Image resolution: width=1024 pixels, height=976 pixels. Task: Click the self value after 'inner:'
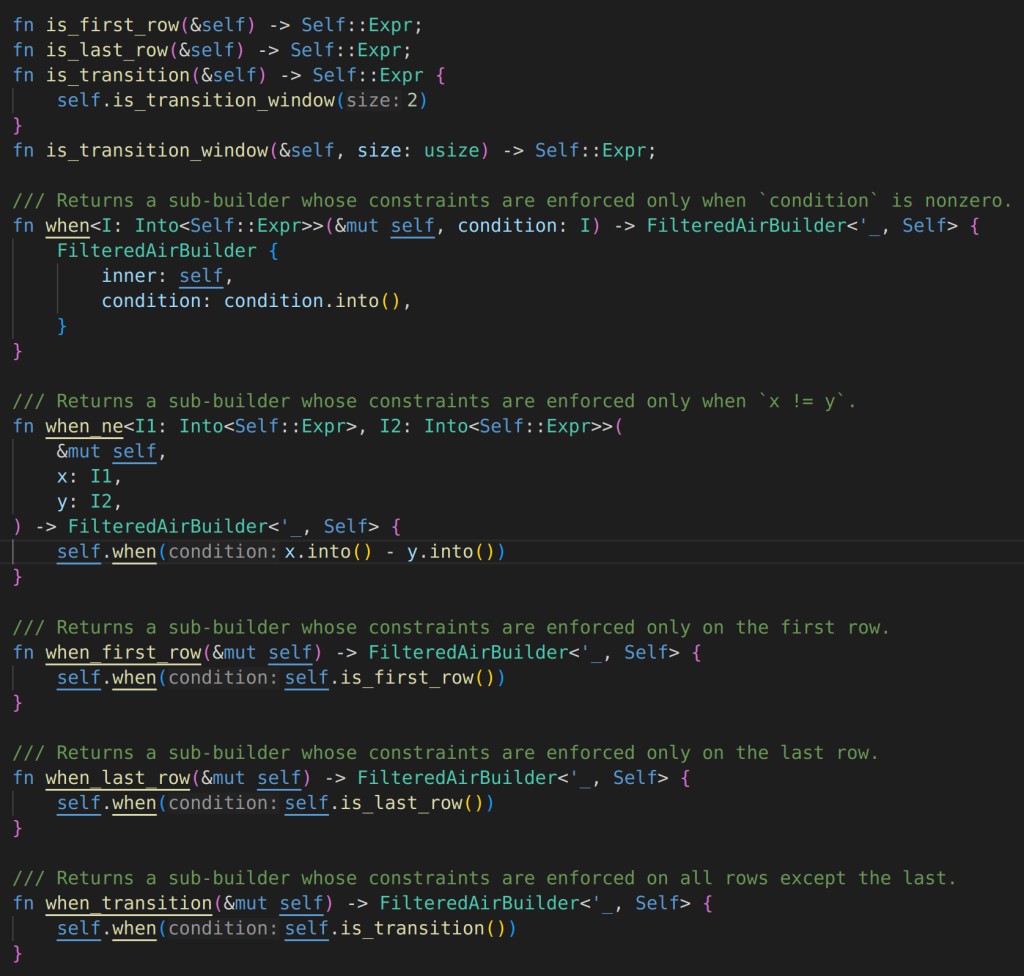click(201, 276)
